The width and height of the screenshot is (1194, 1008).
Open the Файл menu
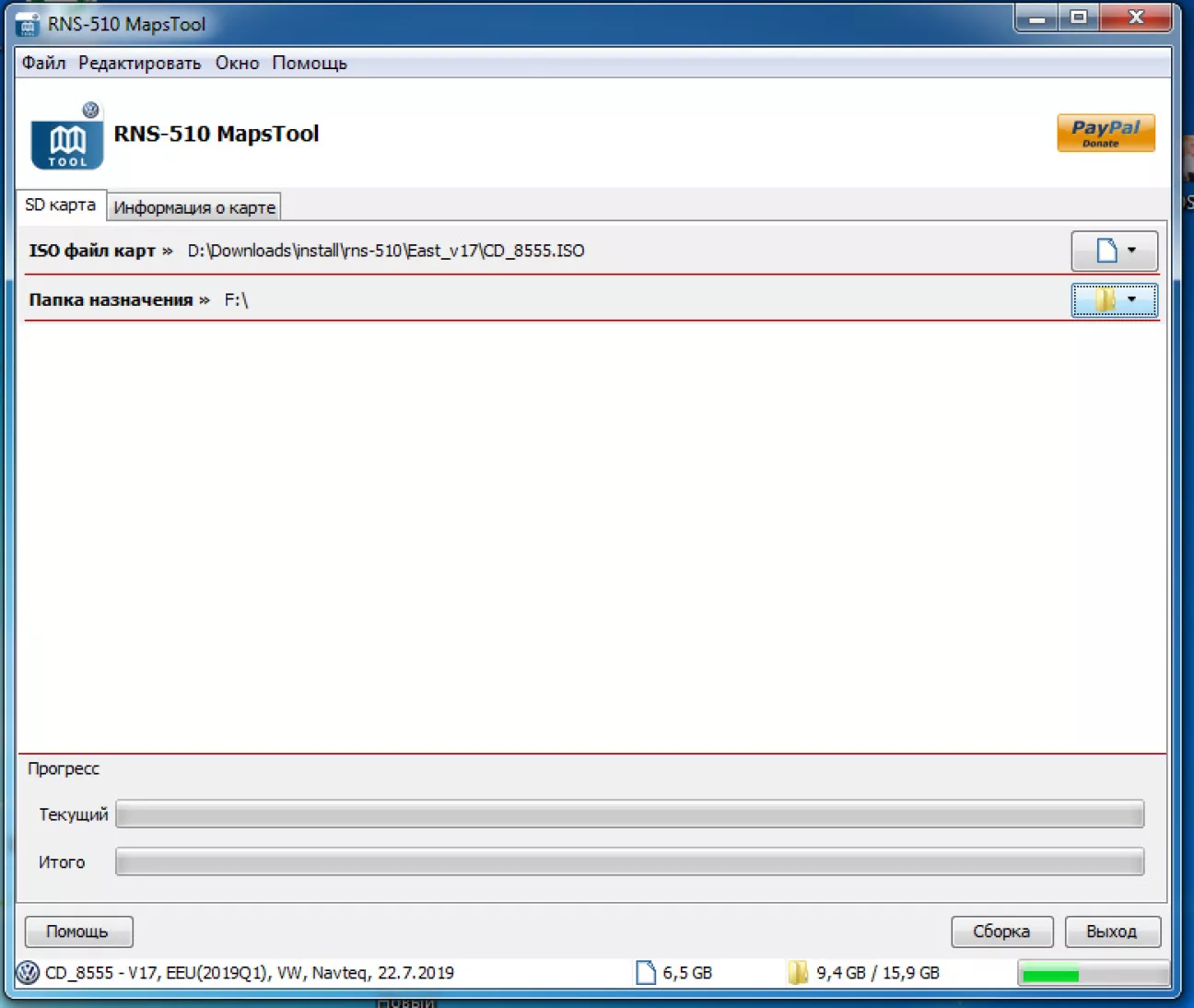coord(43,63)
